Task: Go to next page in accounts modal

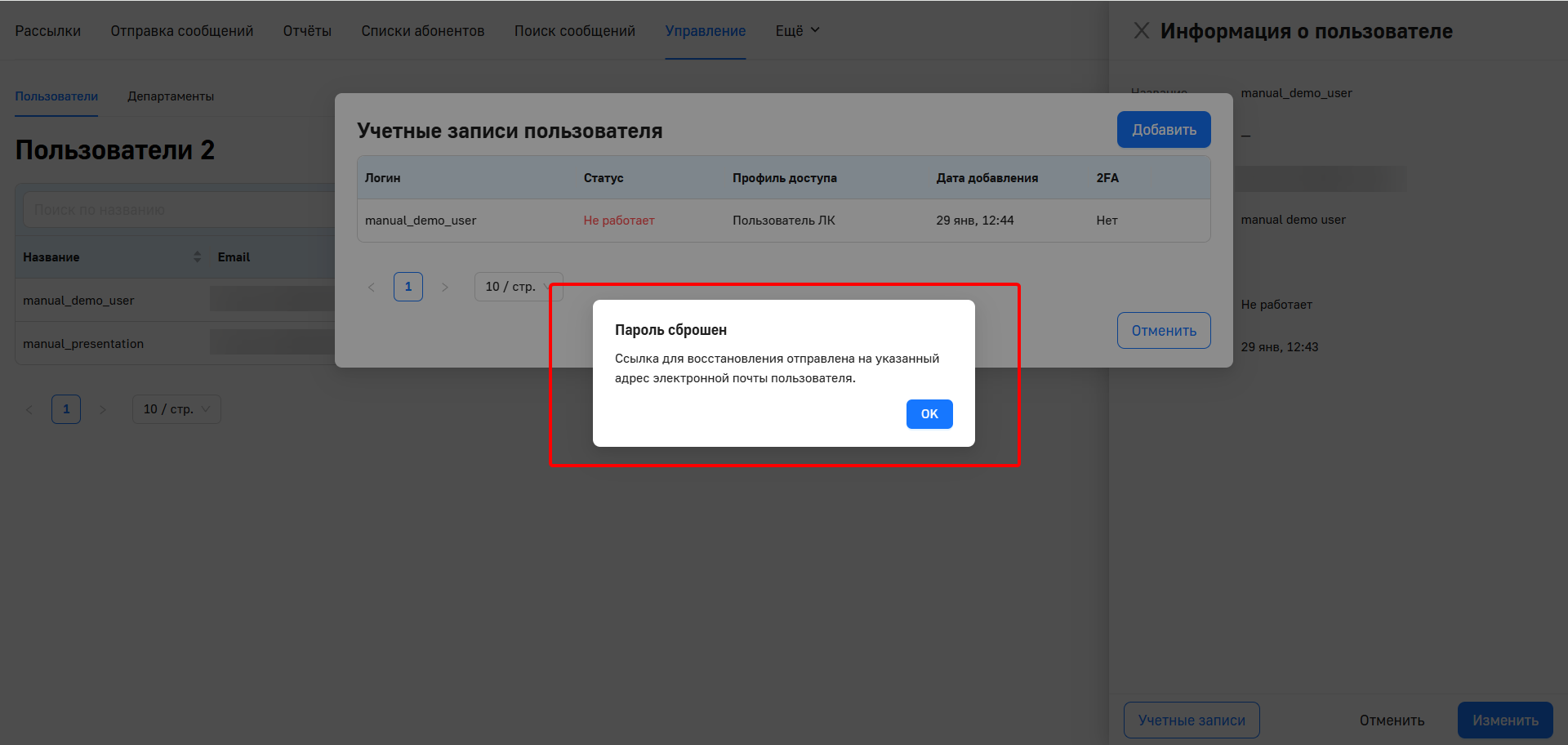Action: [445, 287]
